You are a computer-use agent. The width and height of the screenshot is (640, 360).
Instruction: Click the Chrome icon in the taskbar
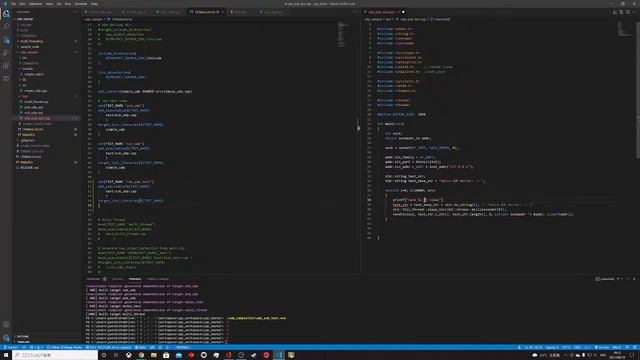coord(141,355)
